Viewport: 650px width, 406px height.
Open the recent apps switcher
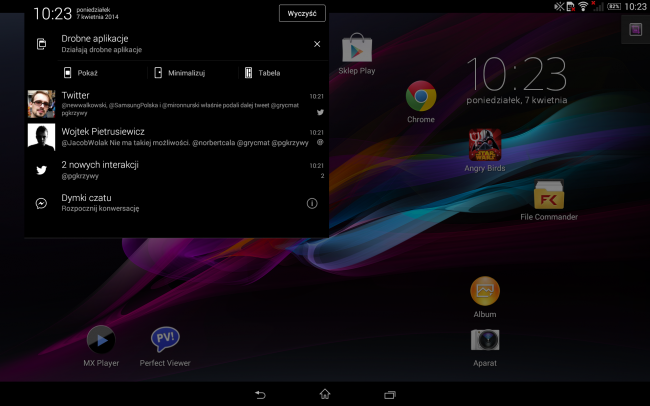coord(390,395)
